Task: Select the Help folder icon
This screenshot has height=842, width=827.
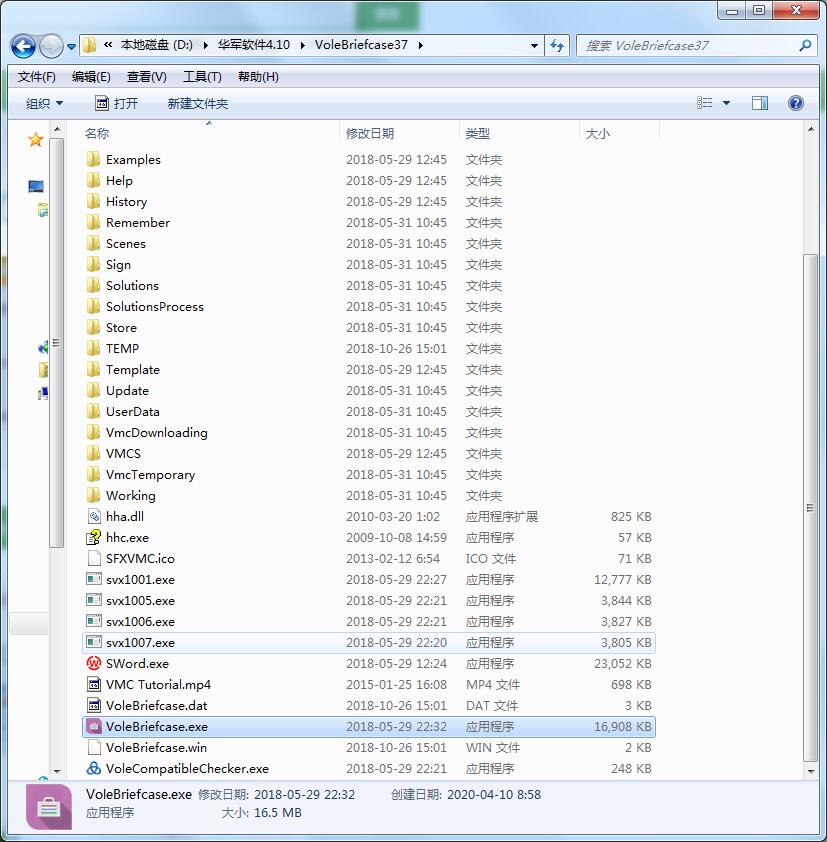Action: pyautogui.click(x=93, y=180)
